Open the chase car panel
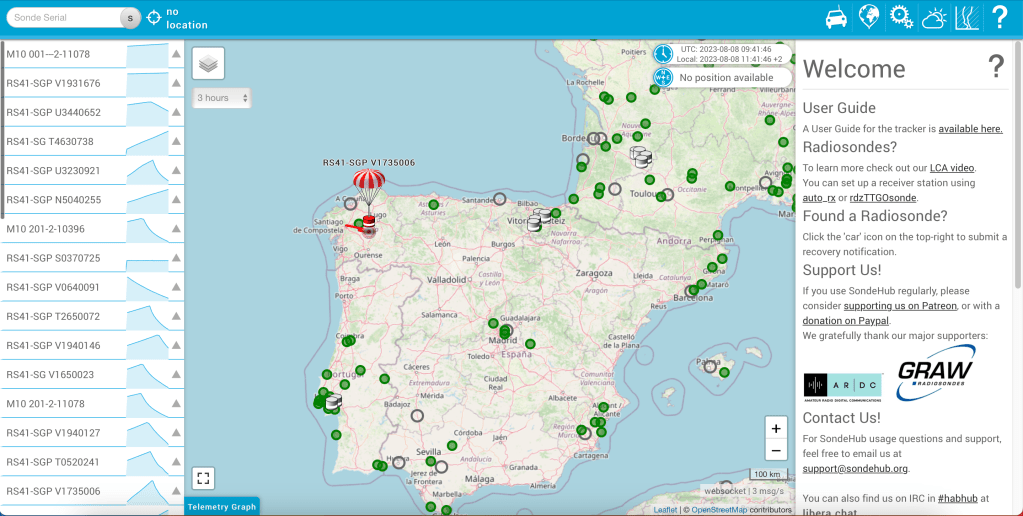Image resolution: width=1023 pixels, height=516 pixels. (836, 17)
